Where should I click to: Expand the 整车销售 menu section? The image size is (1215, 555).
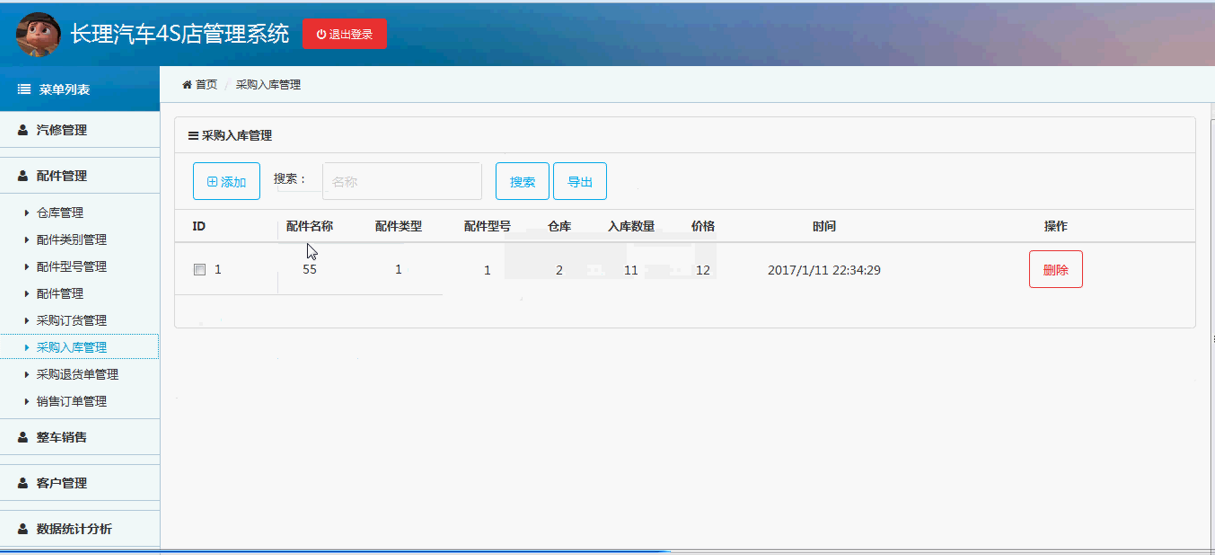(x=80, y=437)
